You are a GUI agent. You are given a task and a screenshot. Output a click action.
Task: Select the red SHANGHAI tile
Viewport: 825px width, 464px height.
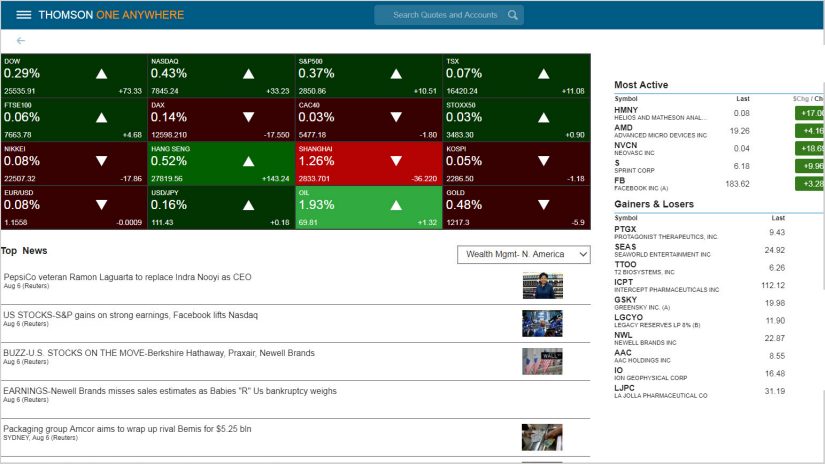point(369,163)
